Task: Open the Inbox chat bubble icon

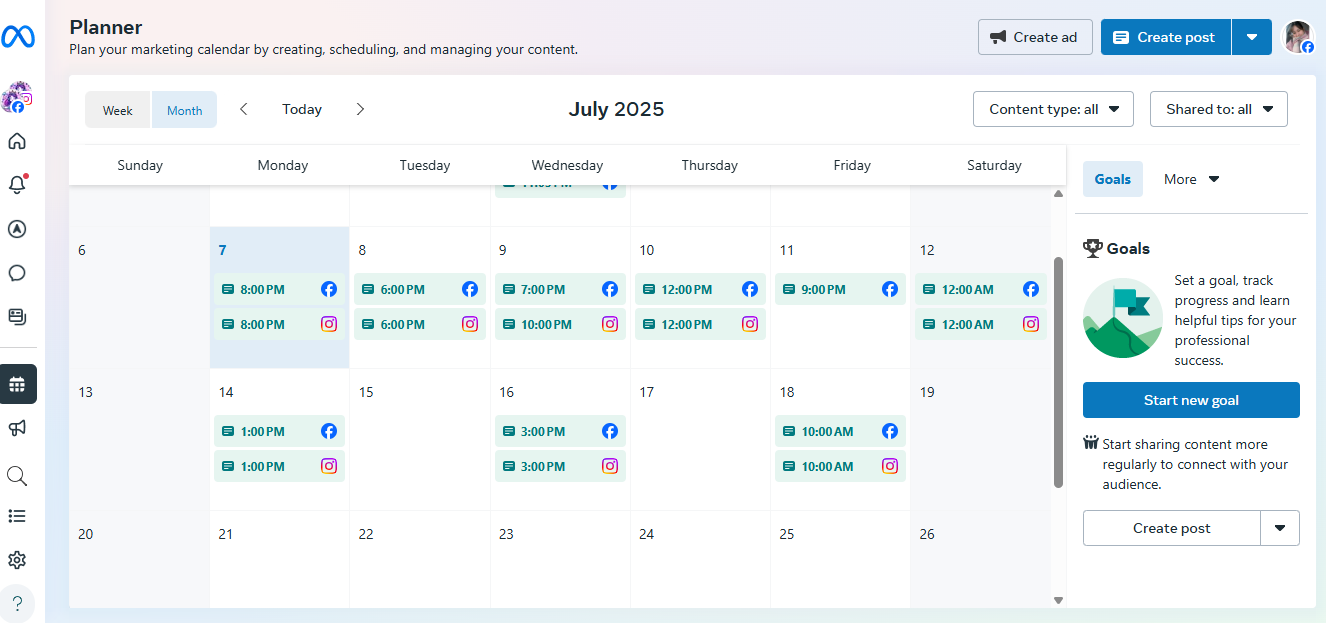Action: click(17, 273)
